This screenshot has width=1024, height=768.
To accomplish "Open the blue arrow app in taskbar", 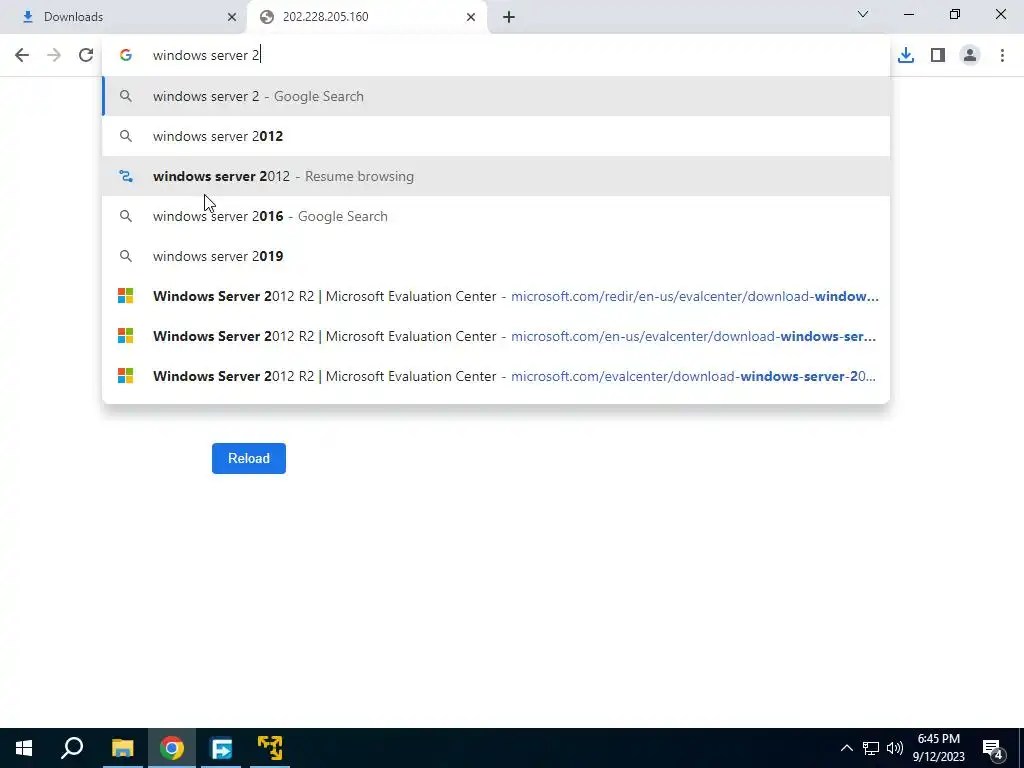I will [221, 748].
